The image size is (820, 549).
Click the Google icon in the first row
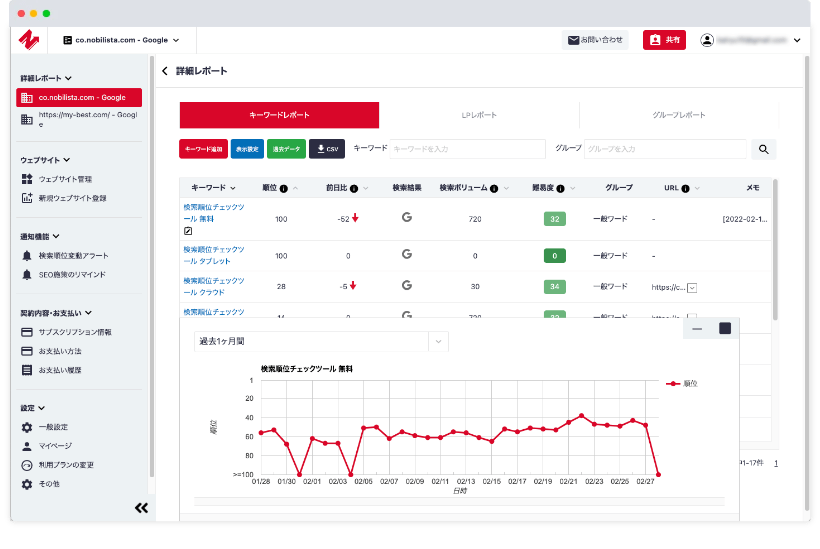tap(407, 217)
